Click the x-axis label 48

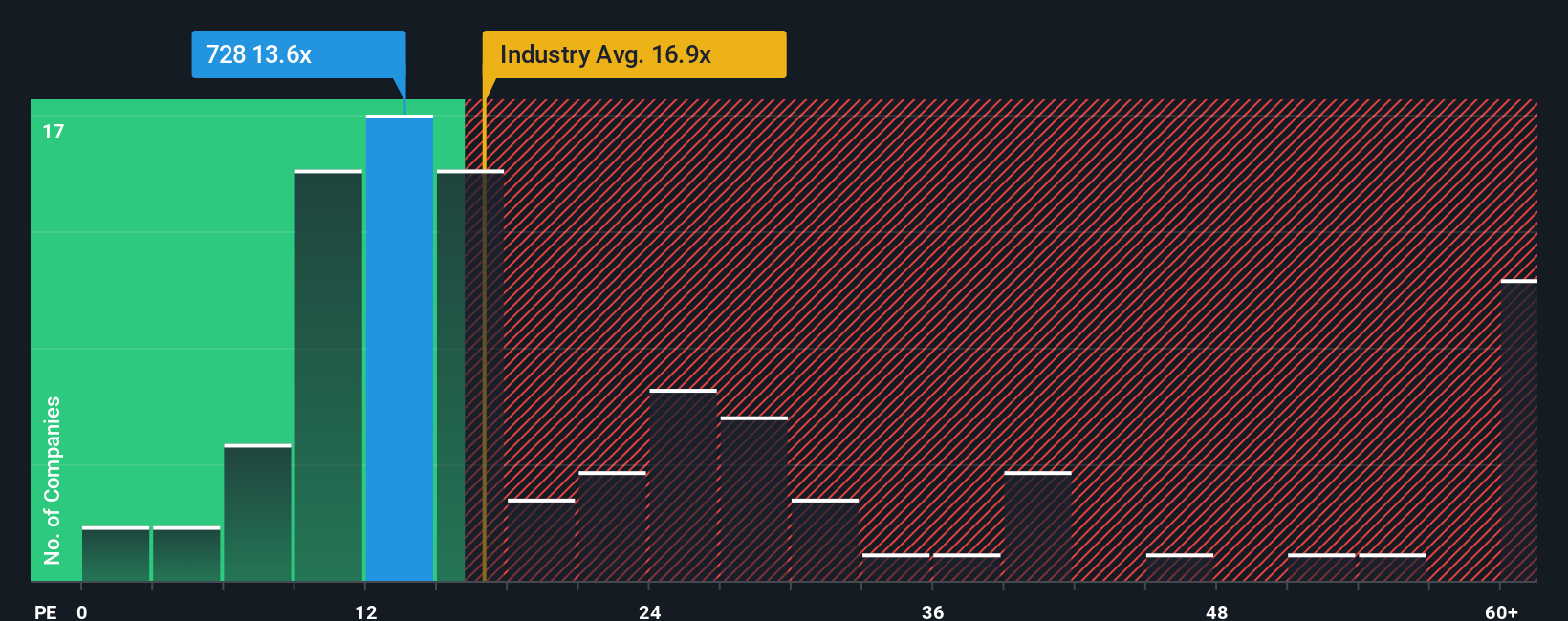[x=1216, y=611]
